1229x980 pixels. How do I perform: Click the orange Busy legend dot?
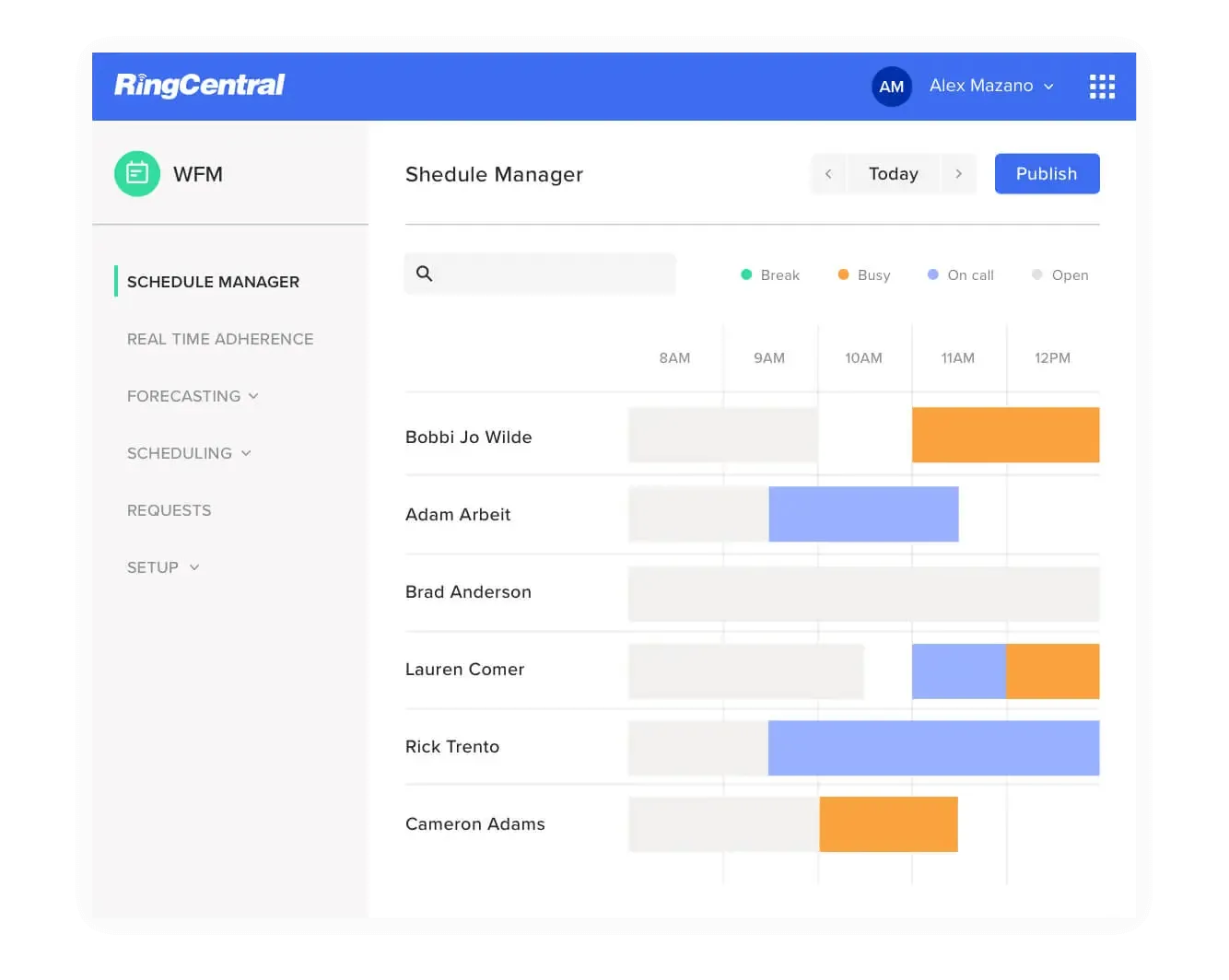[843, 274]
